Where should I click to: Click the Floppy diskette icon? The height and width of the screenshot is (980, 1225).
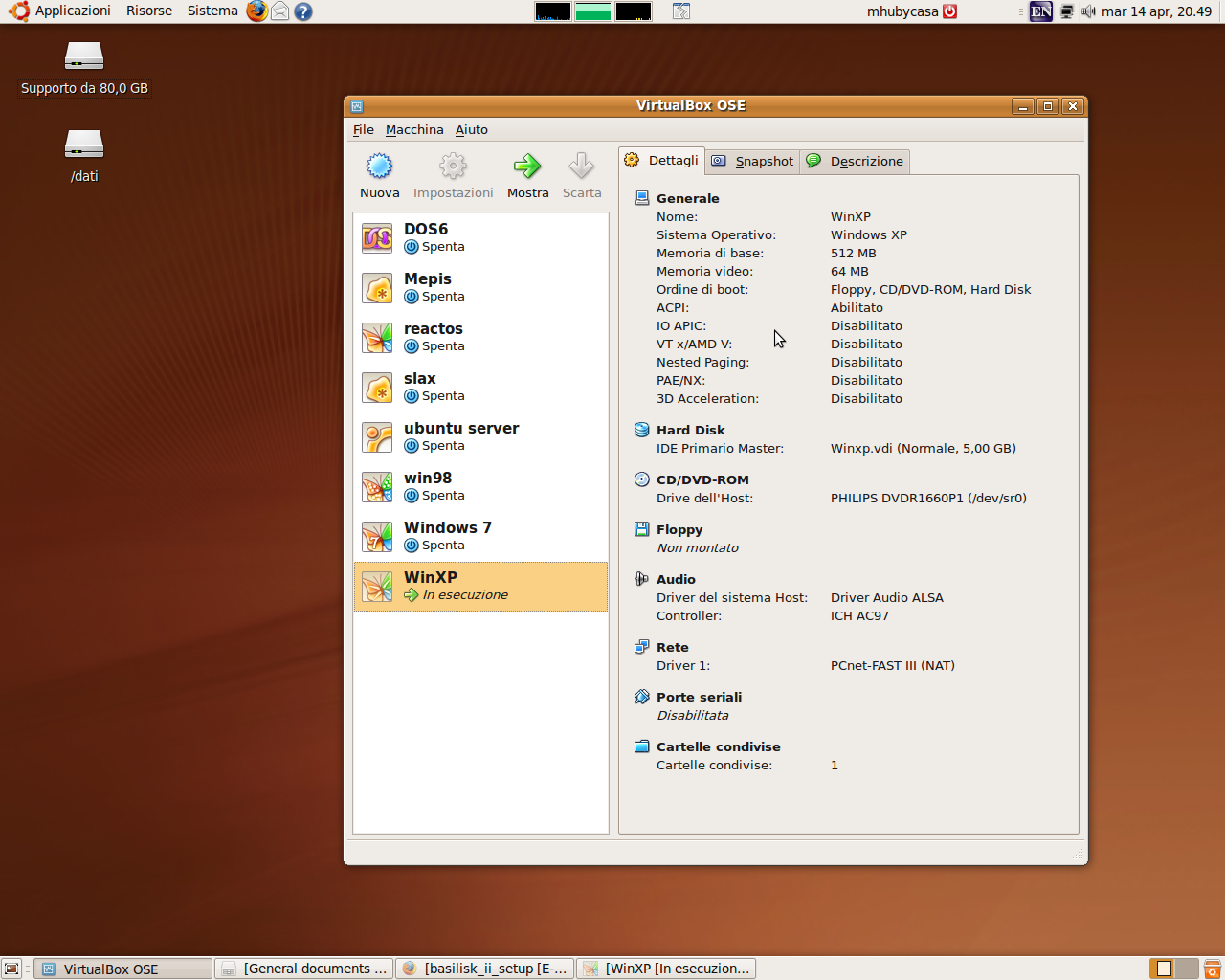[642, 529]
